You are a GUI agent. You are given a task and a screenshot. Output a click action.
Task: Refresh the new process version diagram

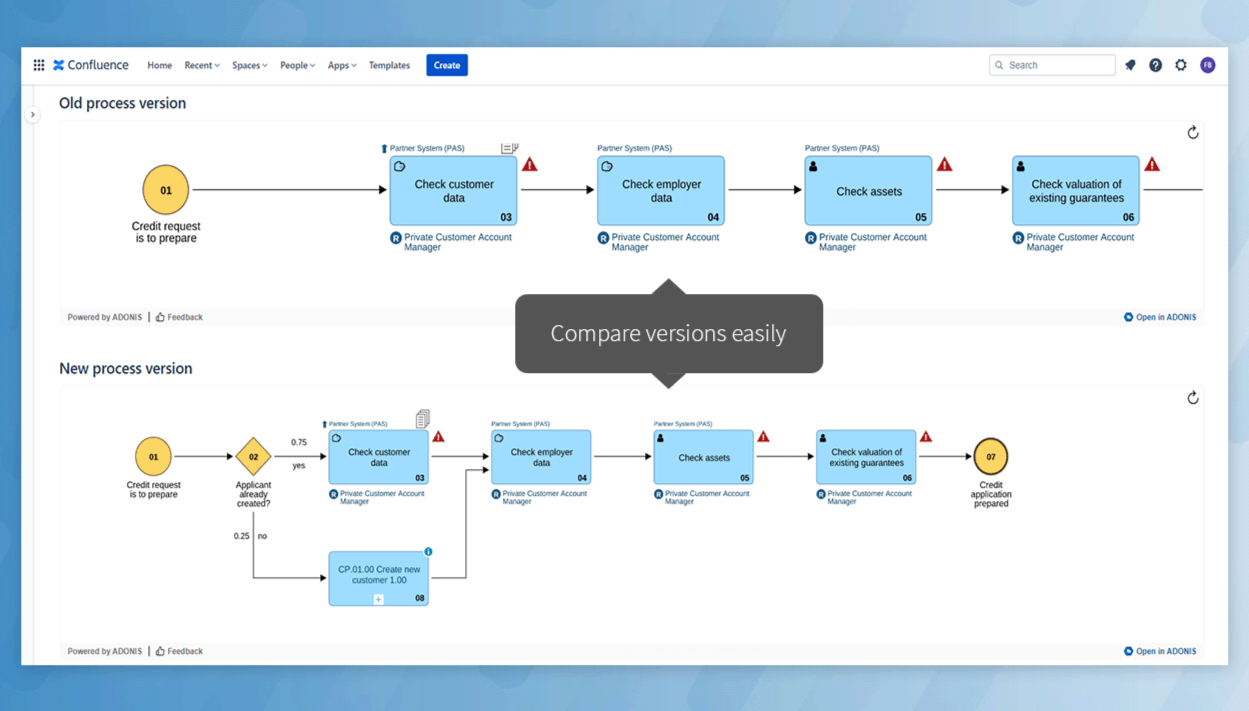[x=1193, y=398]
